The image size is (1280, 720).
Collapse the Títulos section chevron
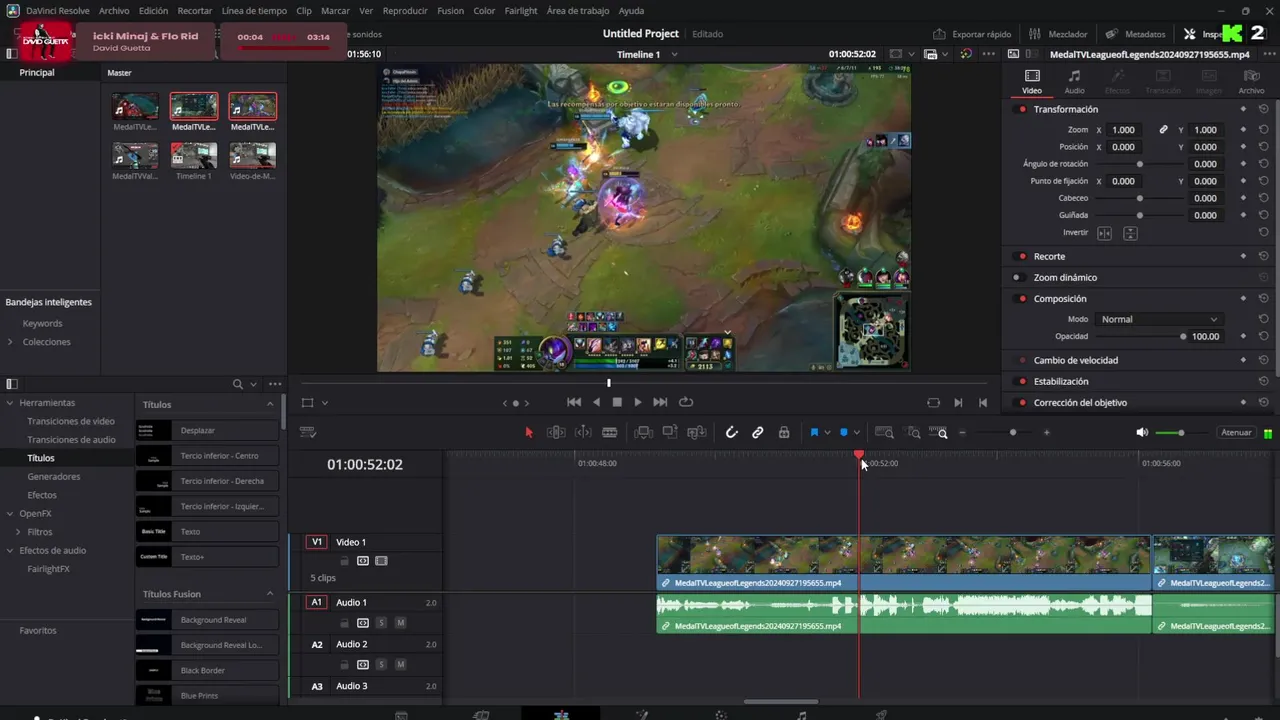tap(270, 404)
